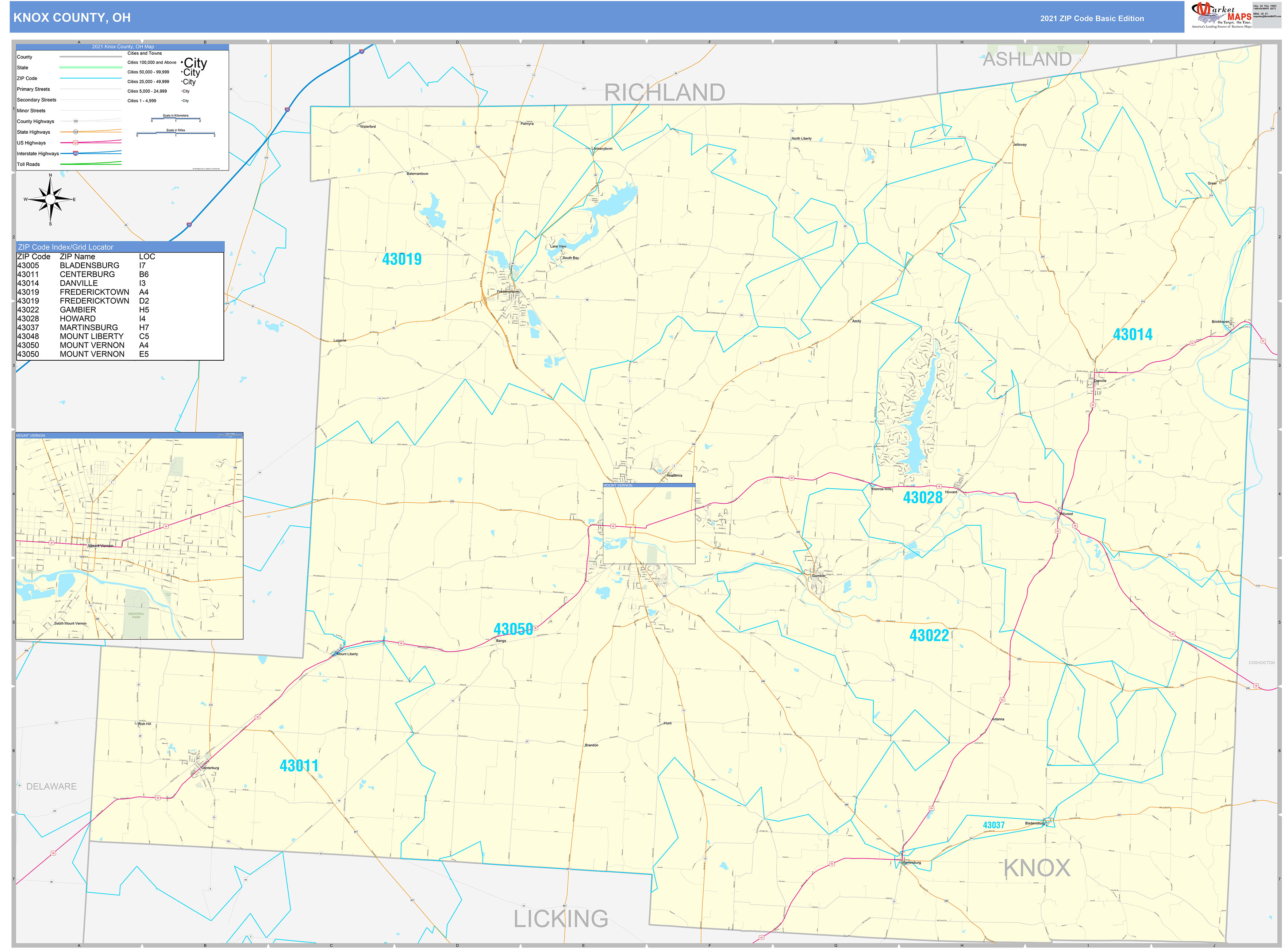Click the Academia town label

point(674,476)
